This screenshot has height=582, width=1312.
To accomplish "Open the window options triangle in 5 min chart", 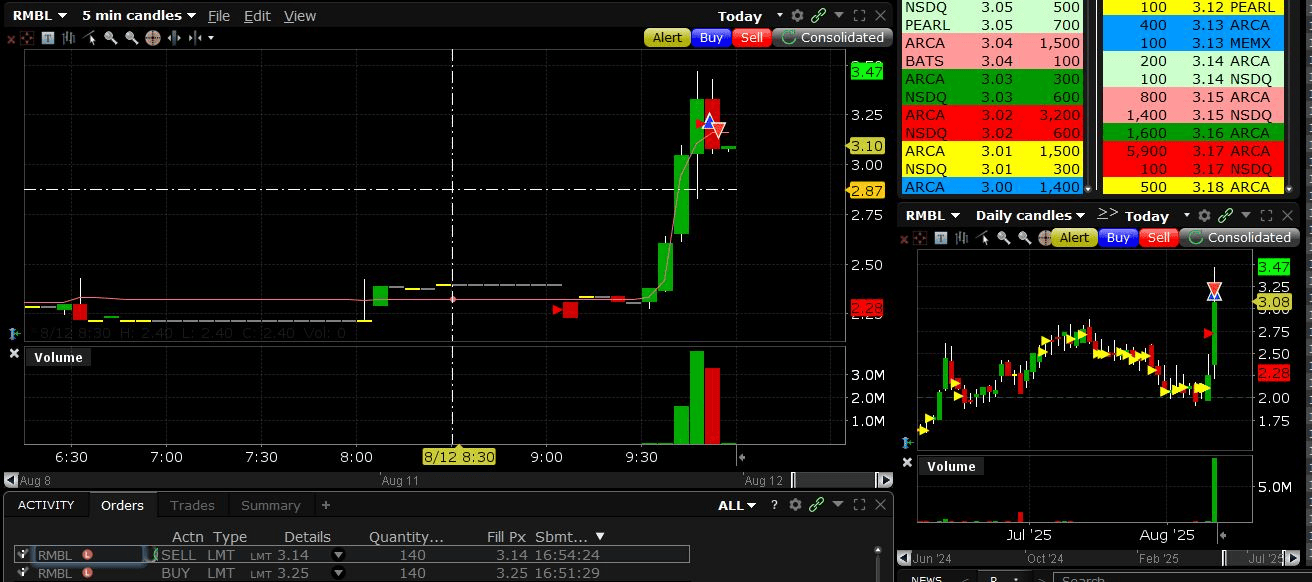I will coord(838,15).
